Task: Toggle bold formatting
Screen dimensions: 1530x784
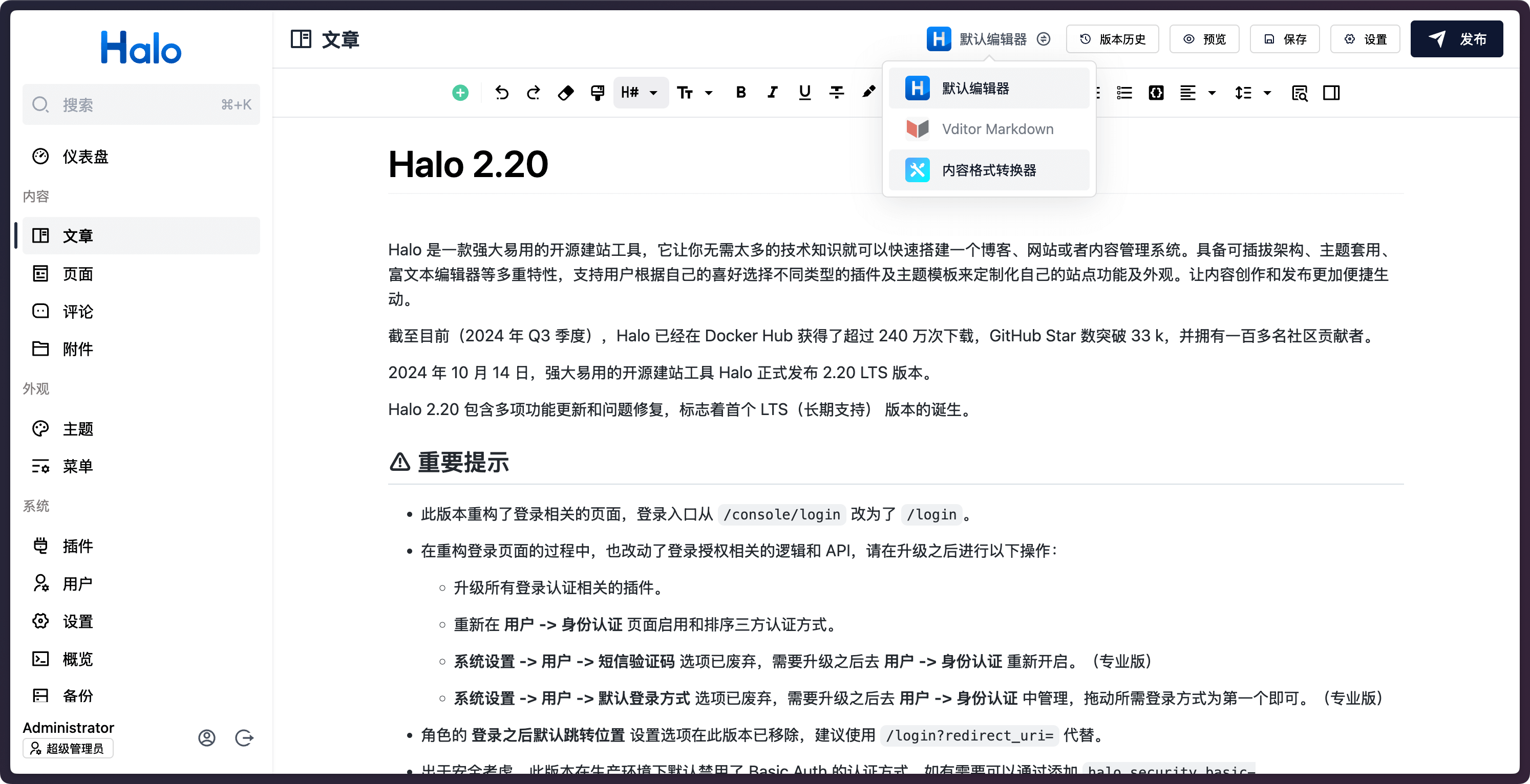Action: point(740,93)
